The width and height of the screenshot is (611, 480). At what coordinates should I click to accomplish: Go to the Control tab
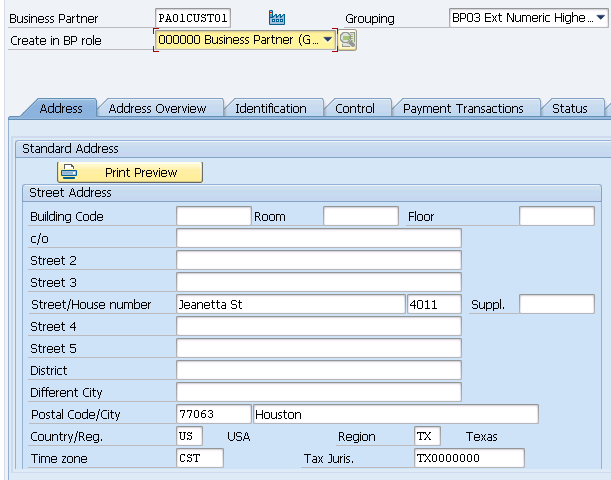tap(355, 108)
